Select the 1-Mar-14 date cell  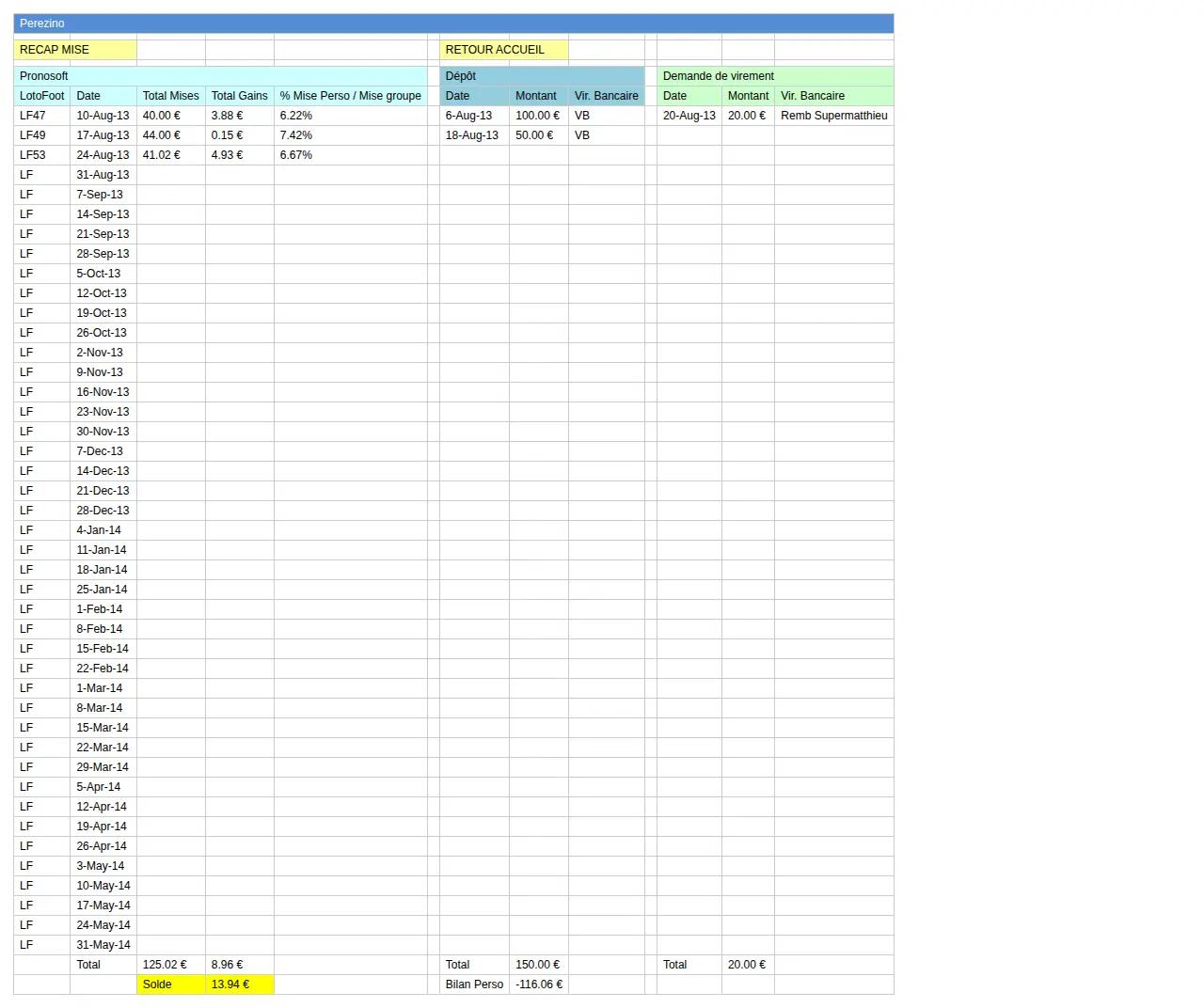coord(103,688)
